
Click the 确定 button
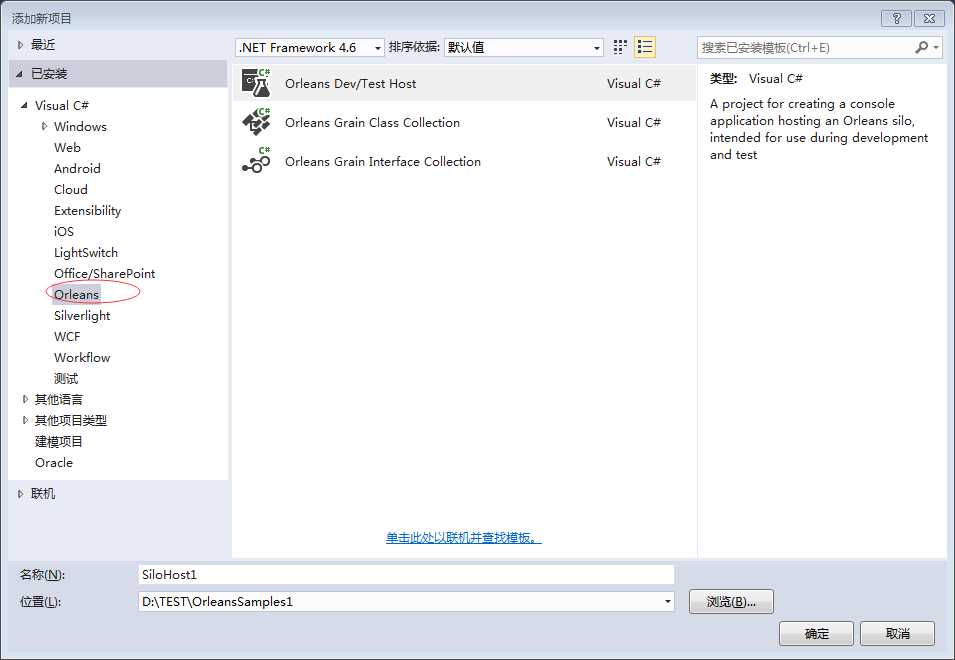pos(816,634)
